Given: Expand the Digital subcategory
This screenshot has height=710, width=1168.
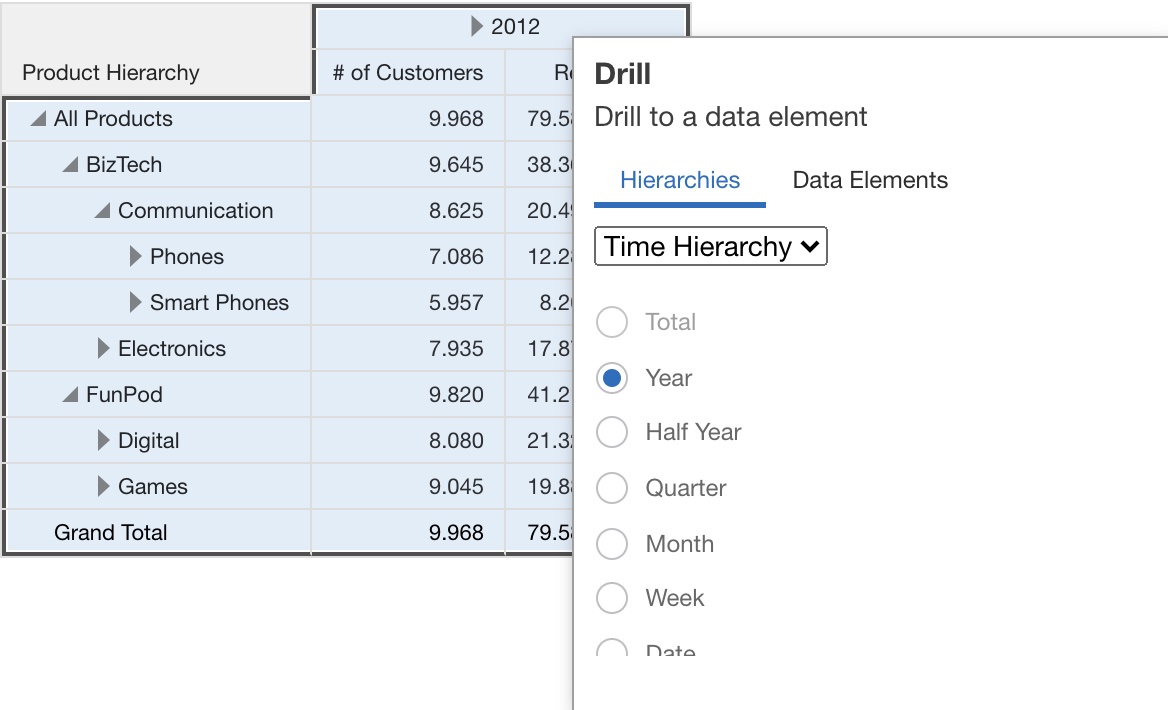Looking at the screenshot, I should (104, 440).
